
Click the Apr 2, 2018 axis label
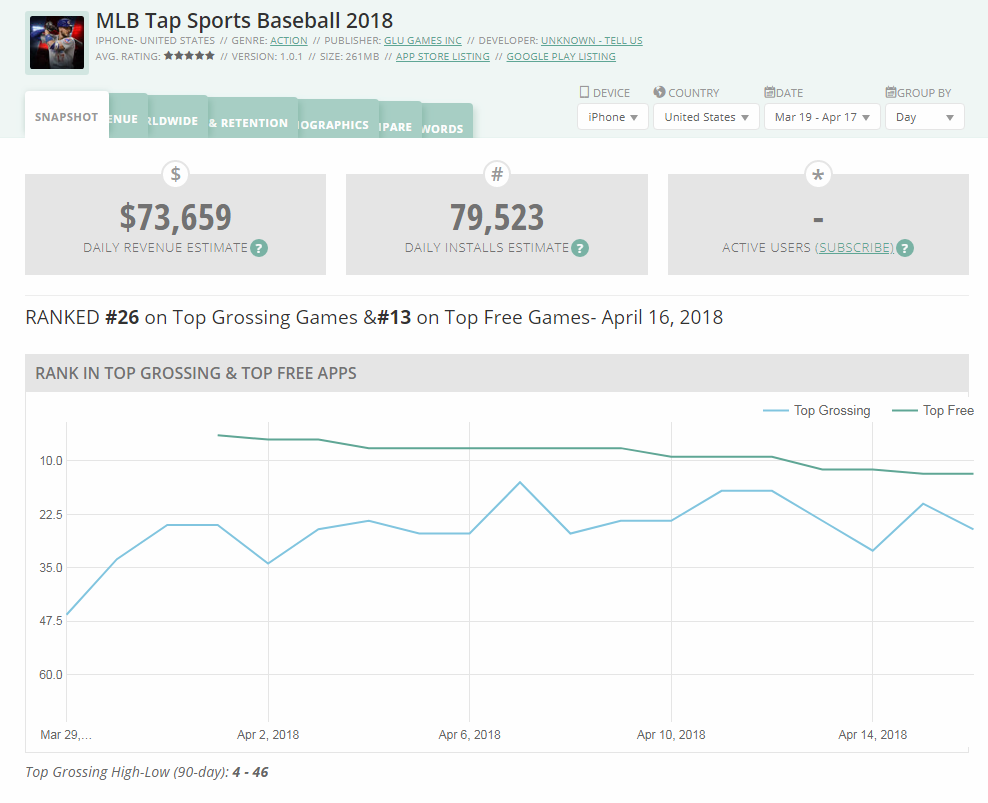click(x=268, y=734)
